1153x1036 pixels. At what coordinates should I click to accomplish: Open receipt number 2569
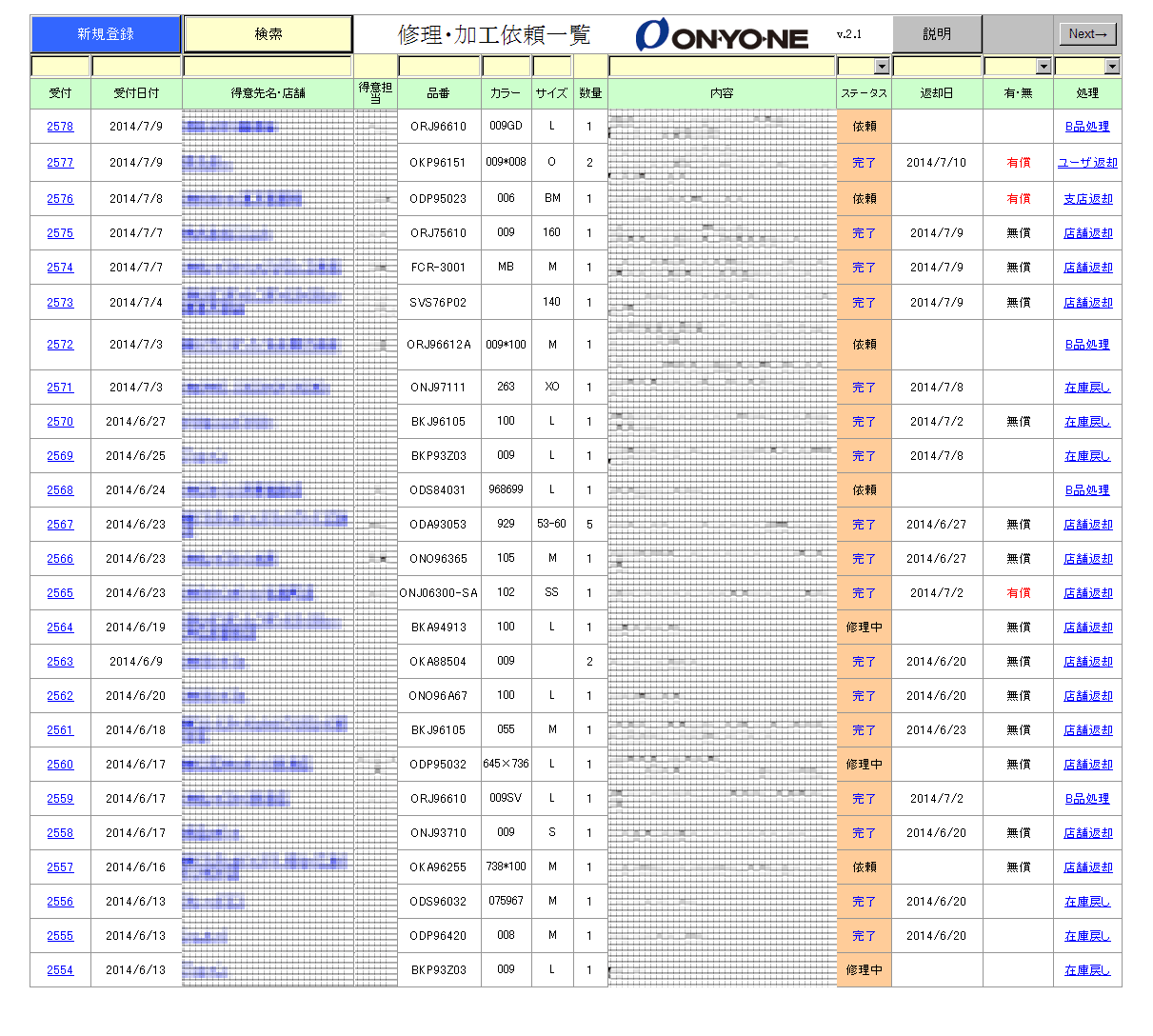(x=60, y=456)
